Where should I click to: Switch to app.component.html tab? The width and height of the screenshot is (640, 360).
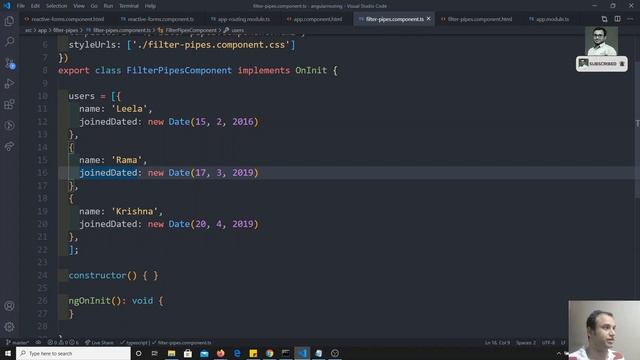[x=314, y=19]
